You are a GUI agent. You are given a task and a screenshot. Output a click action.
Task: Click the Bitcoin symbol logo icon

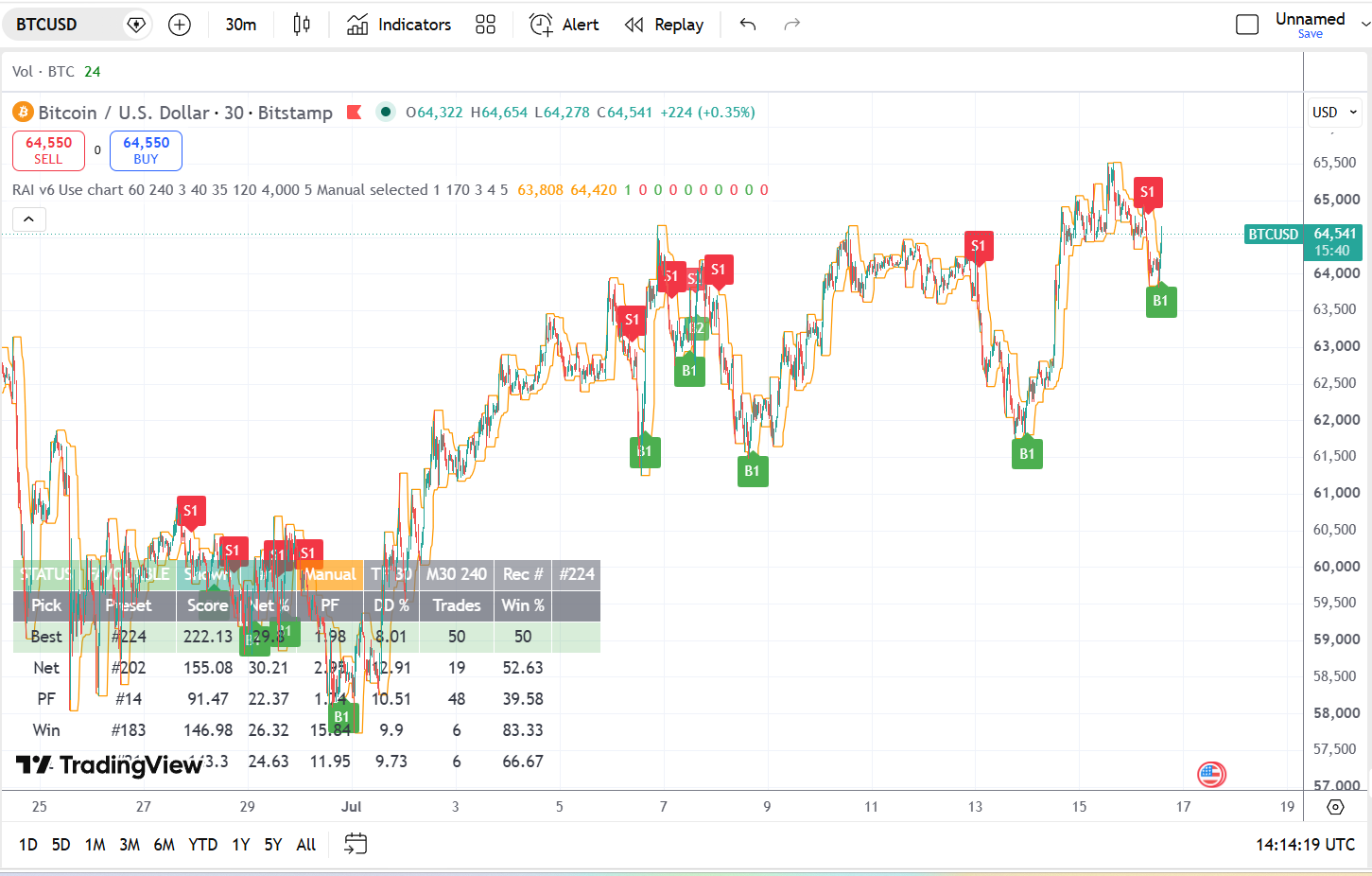click(23, 113)
